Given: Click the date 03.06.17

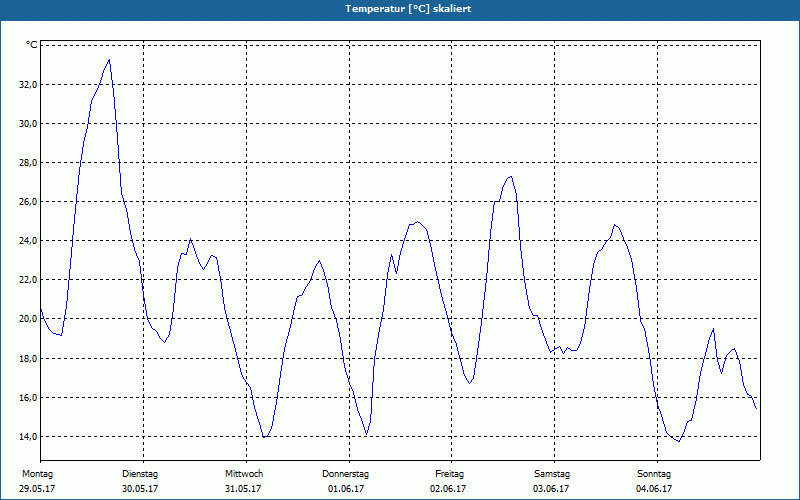Looking at the screenshot, I should click(x=551, y=489).
